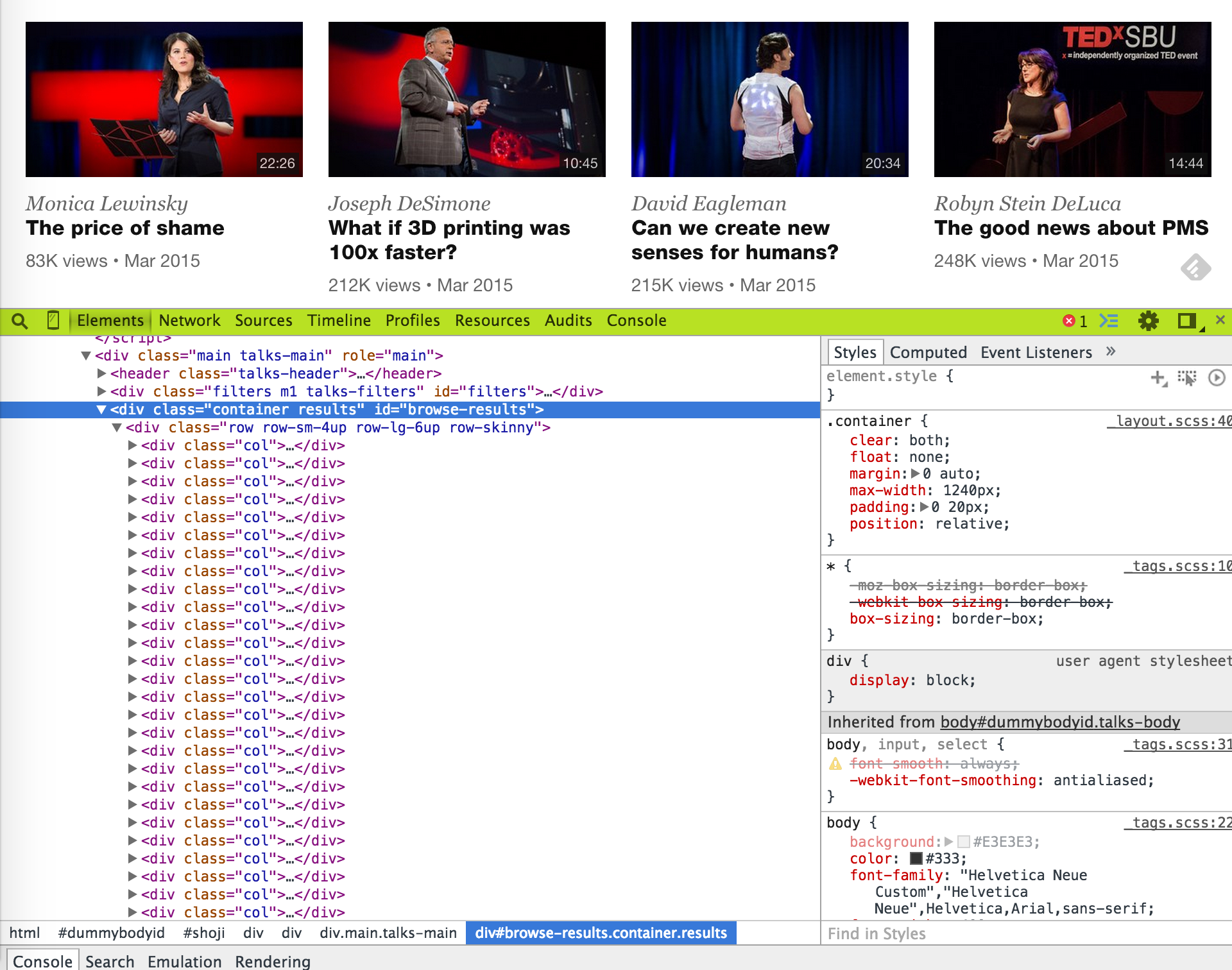This screenshot has height=970, width=1232.
Task: Switch to the Timeline tab
Action: pos(339,321)
